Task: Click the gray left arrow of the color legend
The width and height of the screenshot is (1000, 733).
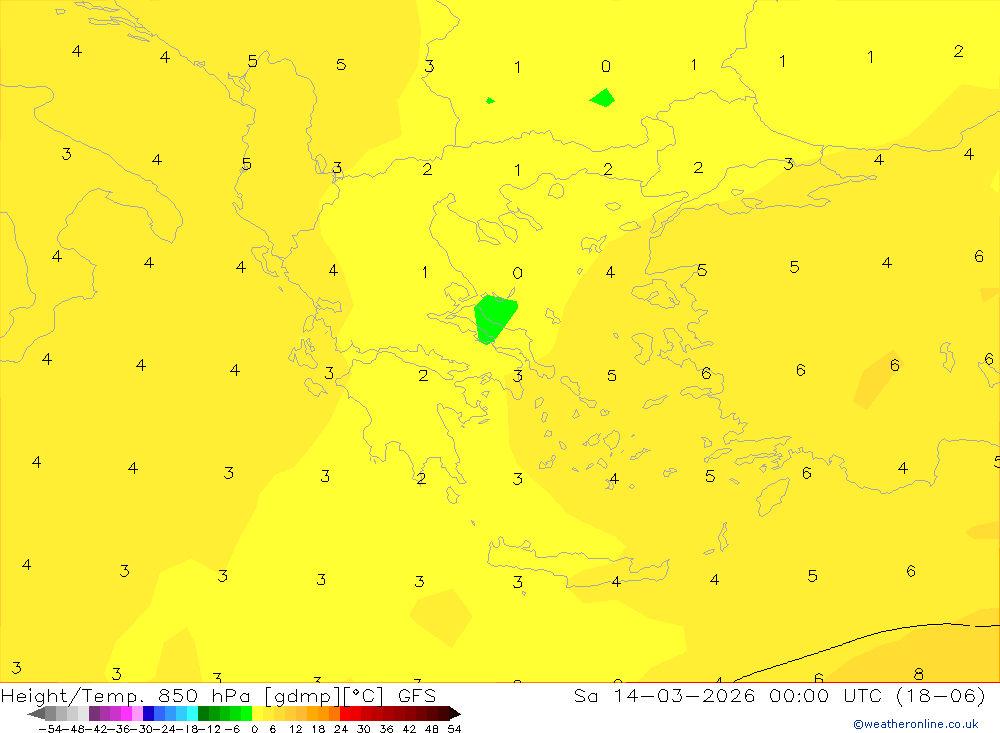Action: pos(36,713)
